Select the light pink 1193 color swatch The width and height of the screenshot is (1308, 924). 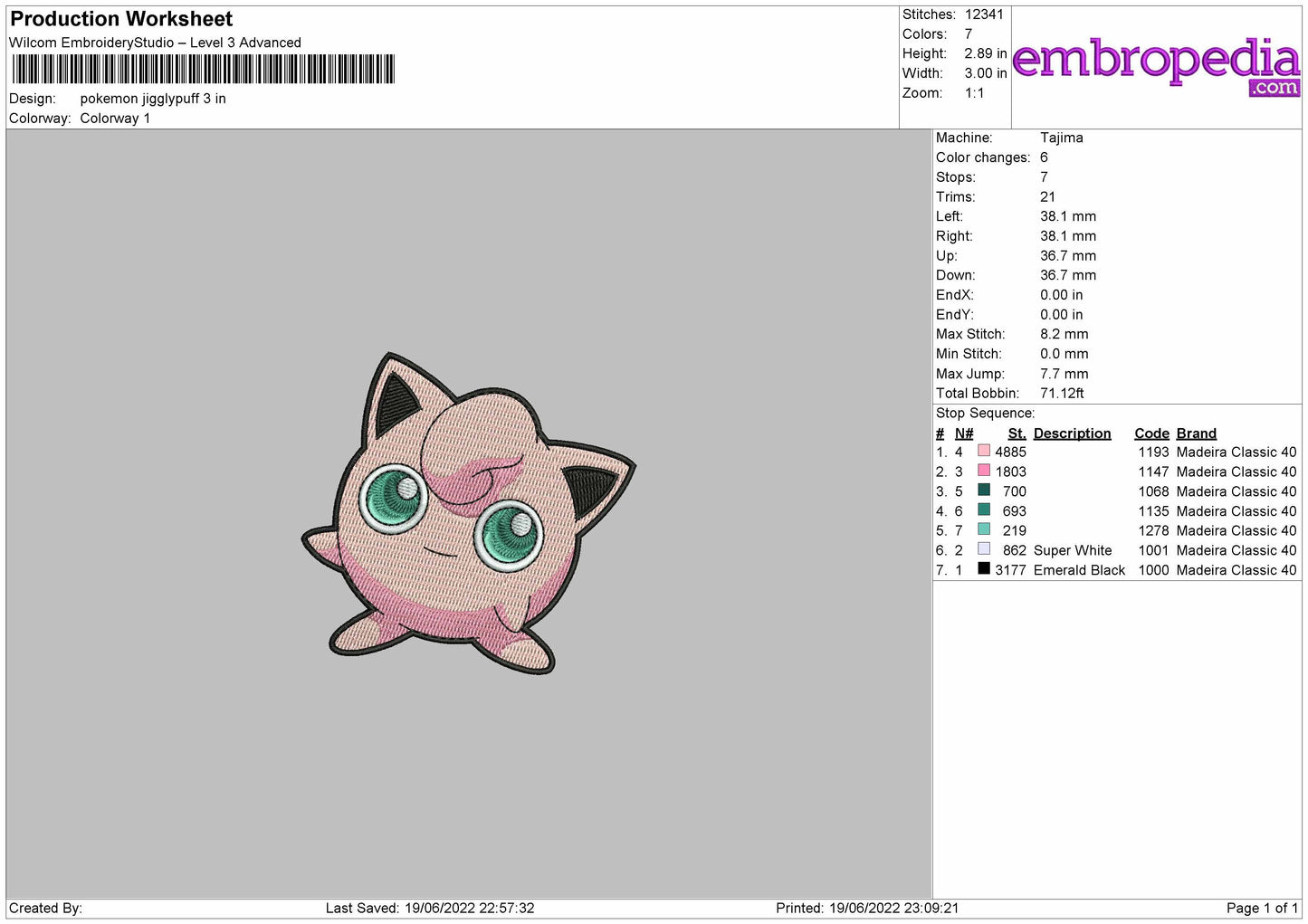(x=984, y=451)
